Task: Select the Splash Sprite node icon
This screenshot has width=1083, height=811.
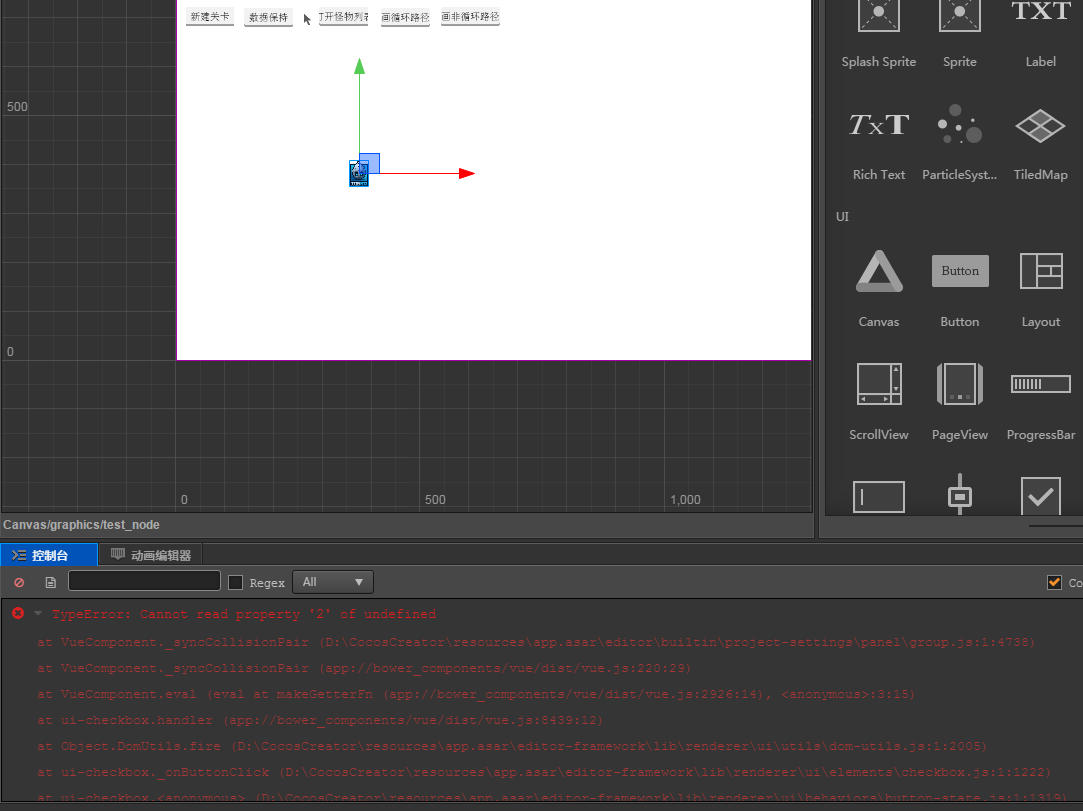Action: pos(879,15)
